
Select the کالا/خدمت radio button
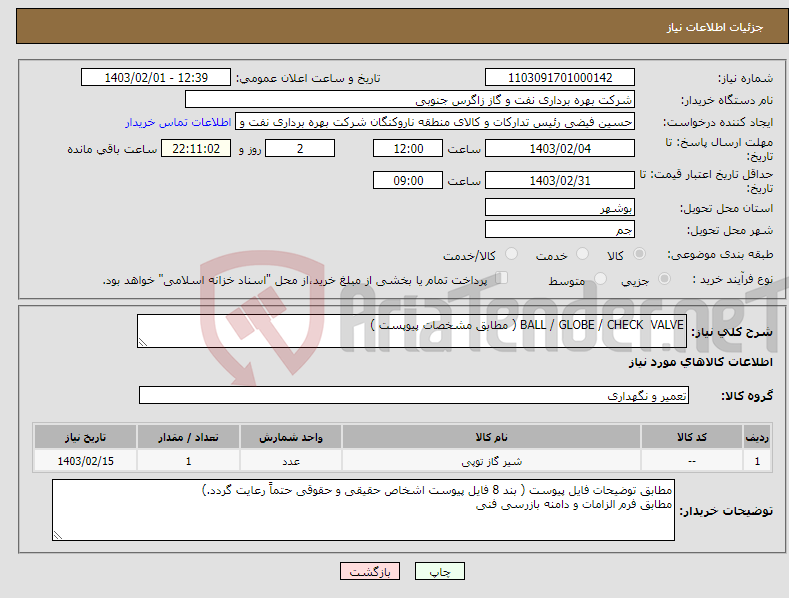pos(511,254)
